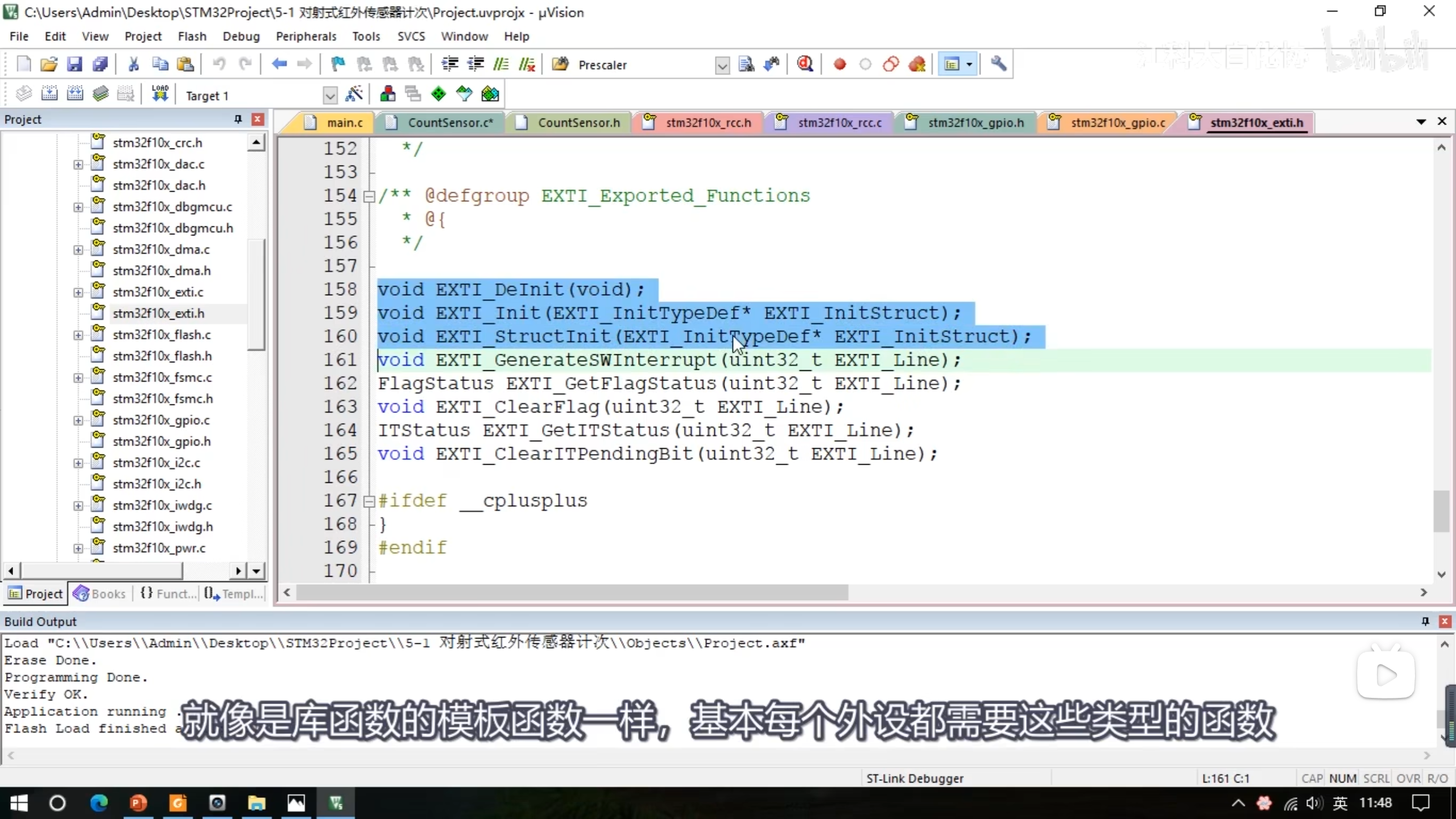Select stm32f10x_gpio.h in project tree
Screen dimensions: 1456x819
pyautogui.click(x=162, y=441)
